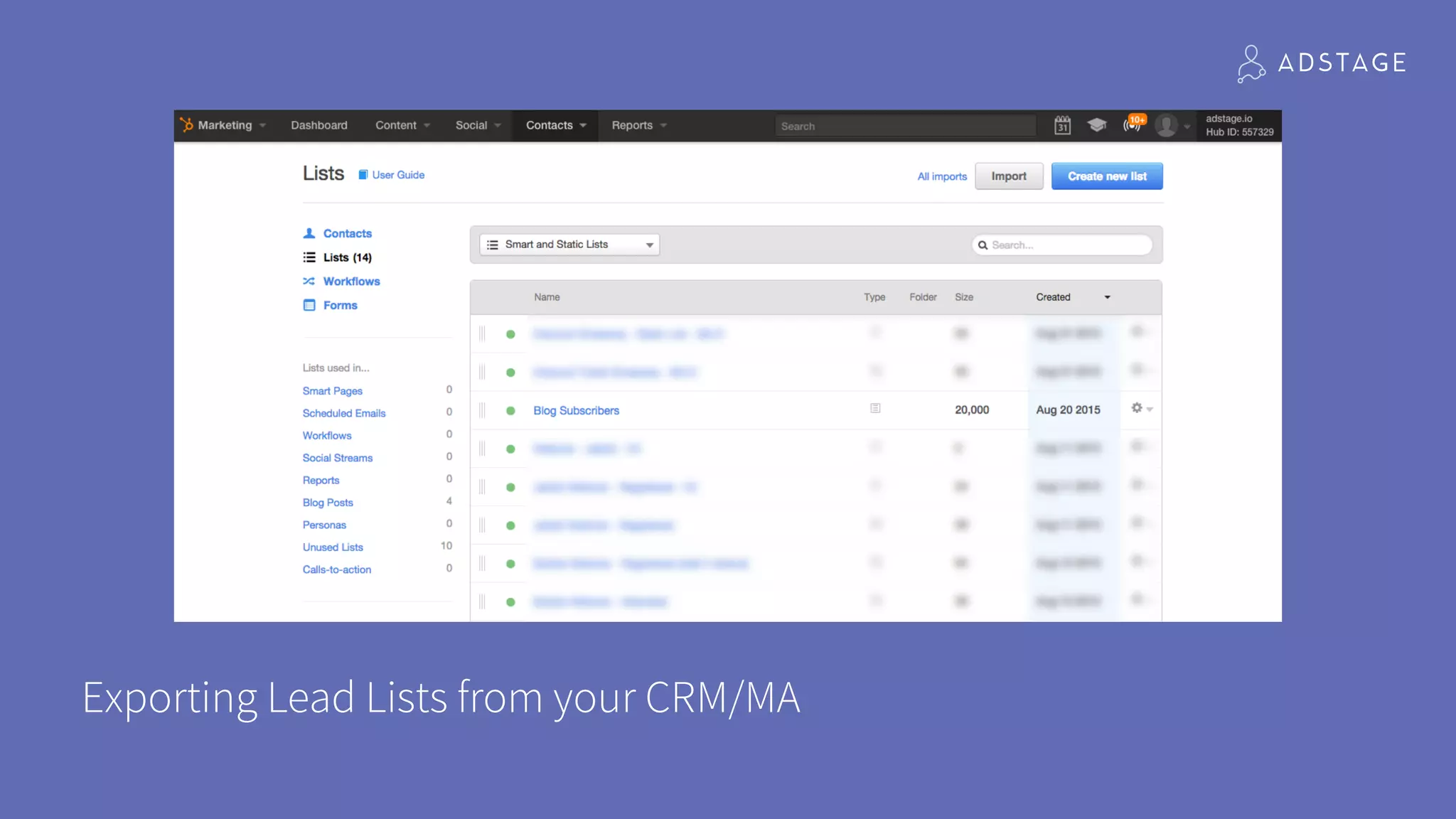Sort by the Size column header
The width and height of the screenshot is (1456, 819).
pyautogui.click(x=964, y=297)
